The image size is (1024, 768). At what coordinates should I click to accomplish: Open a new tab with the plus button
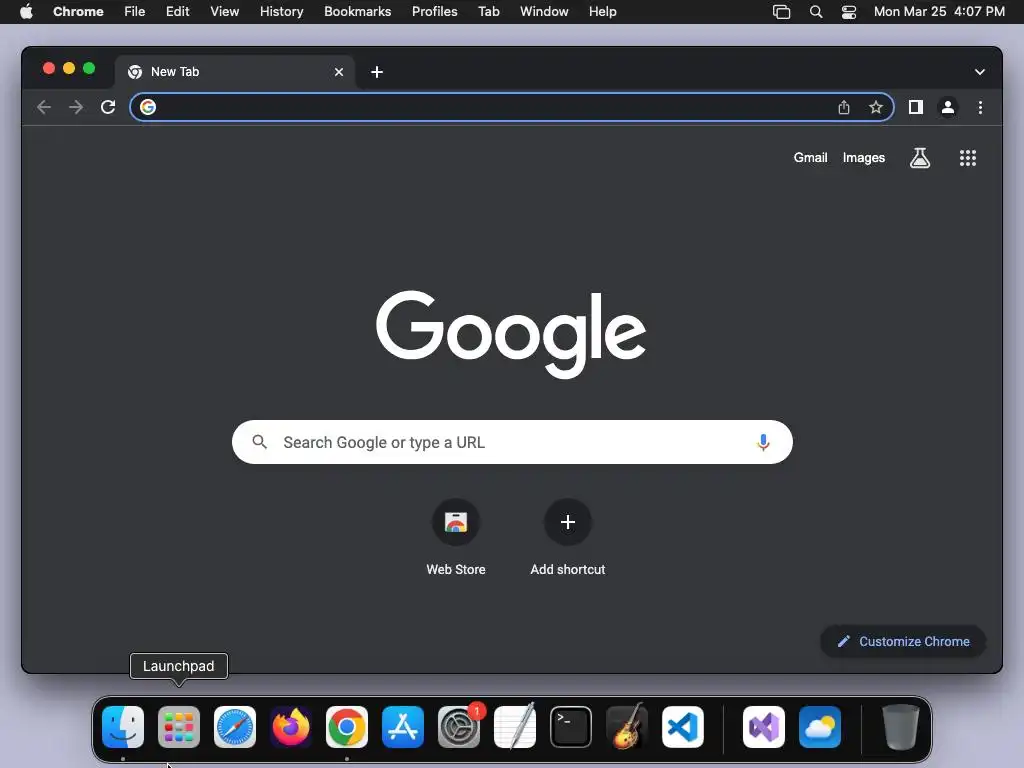377,72
